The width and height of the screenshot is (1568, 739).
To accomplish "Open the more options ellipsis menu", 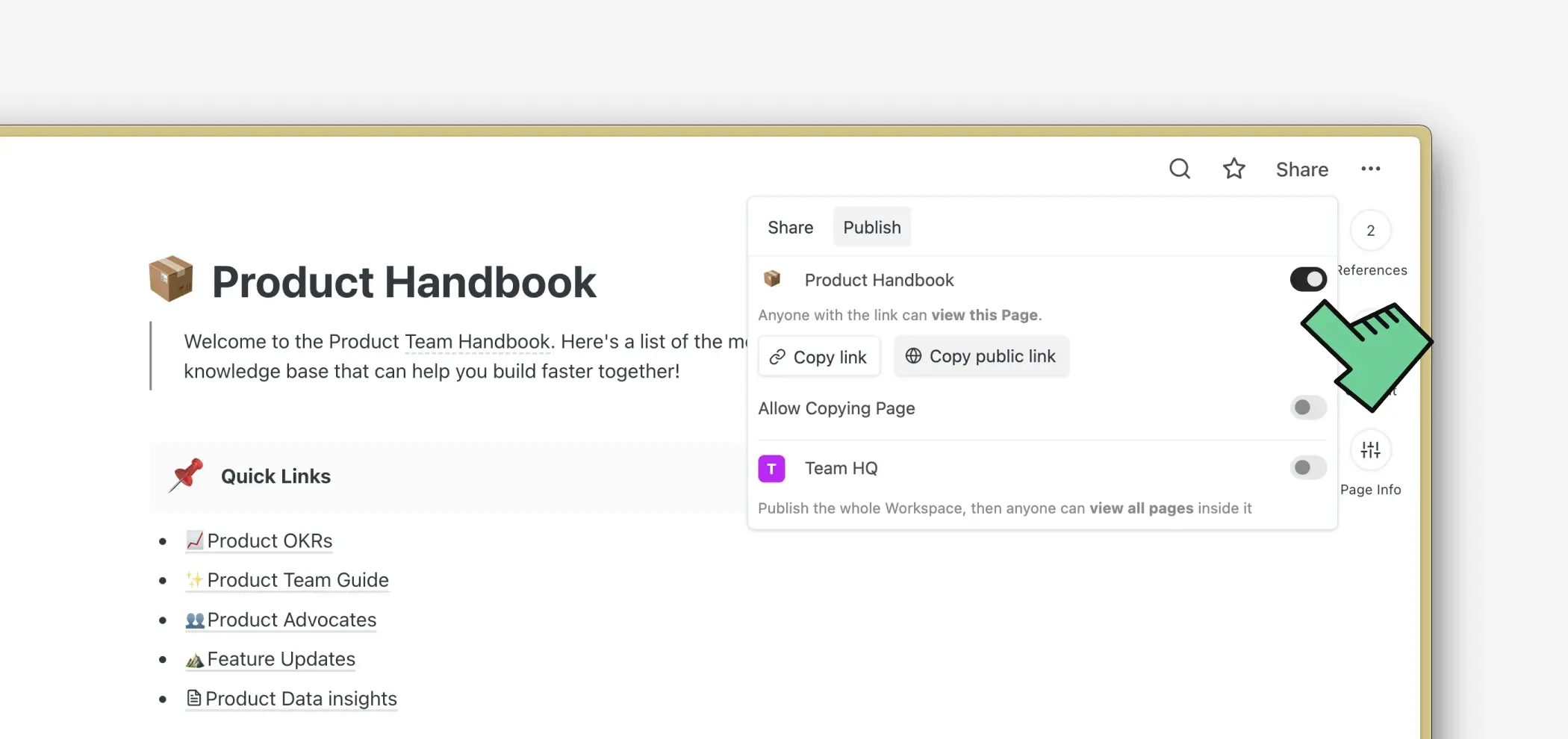I will point(1371,169).
